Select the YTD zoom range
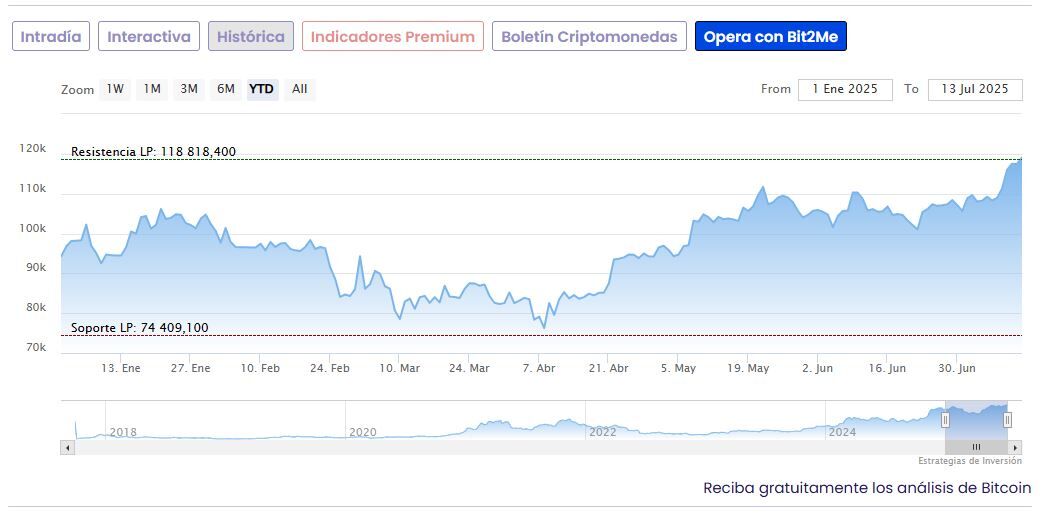This screenshot has width=1043, height=516. pos(262,89)
